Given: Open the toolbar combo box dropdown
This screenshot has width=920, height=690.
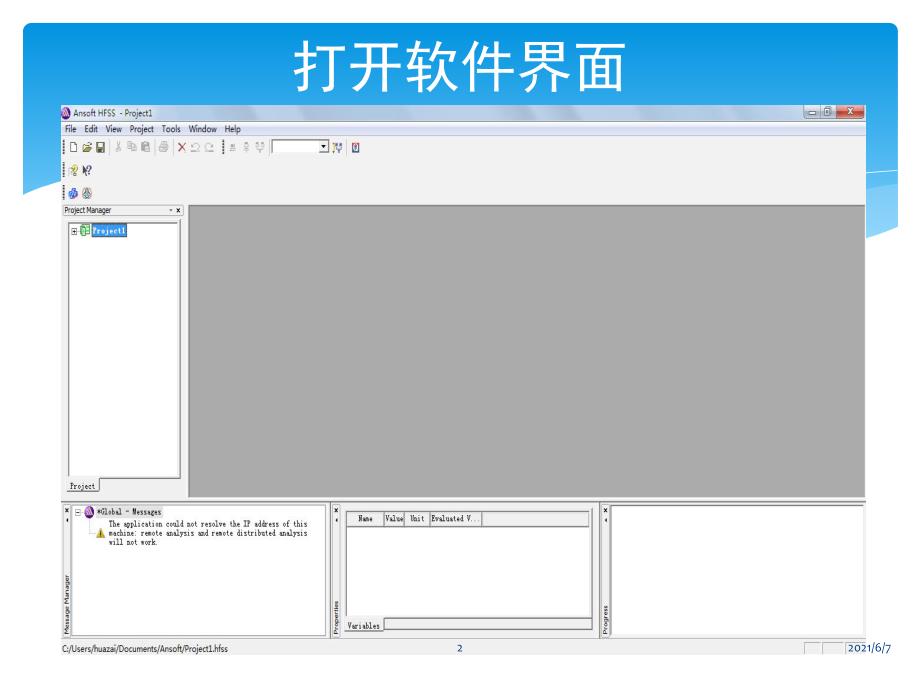Looking at the screenshot, I should pyautogui.click(x=323, y=147).
